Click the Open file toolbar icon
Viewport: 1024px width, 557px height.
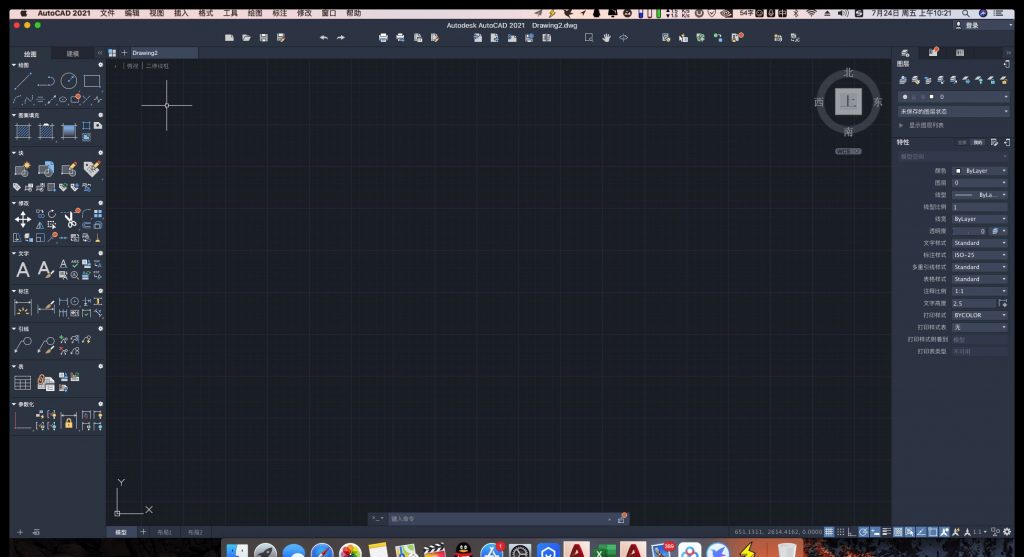246,38
